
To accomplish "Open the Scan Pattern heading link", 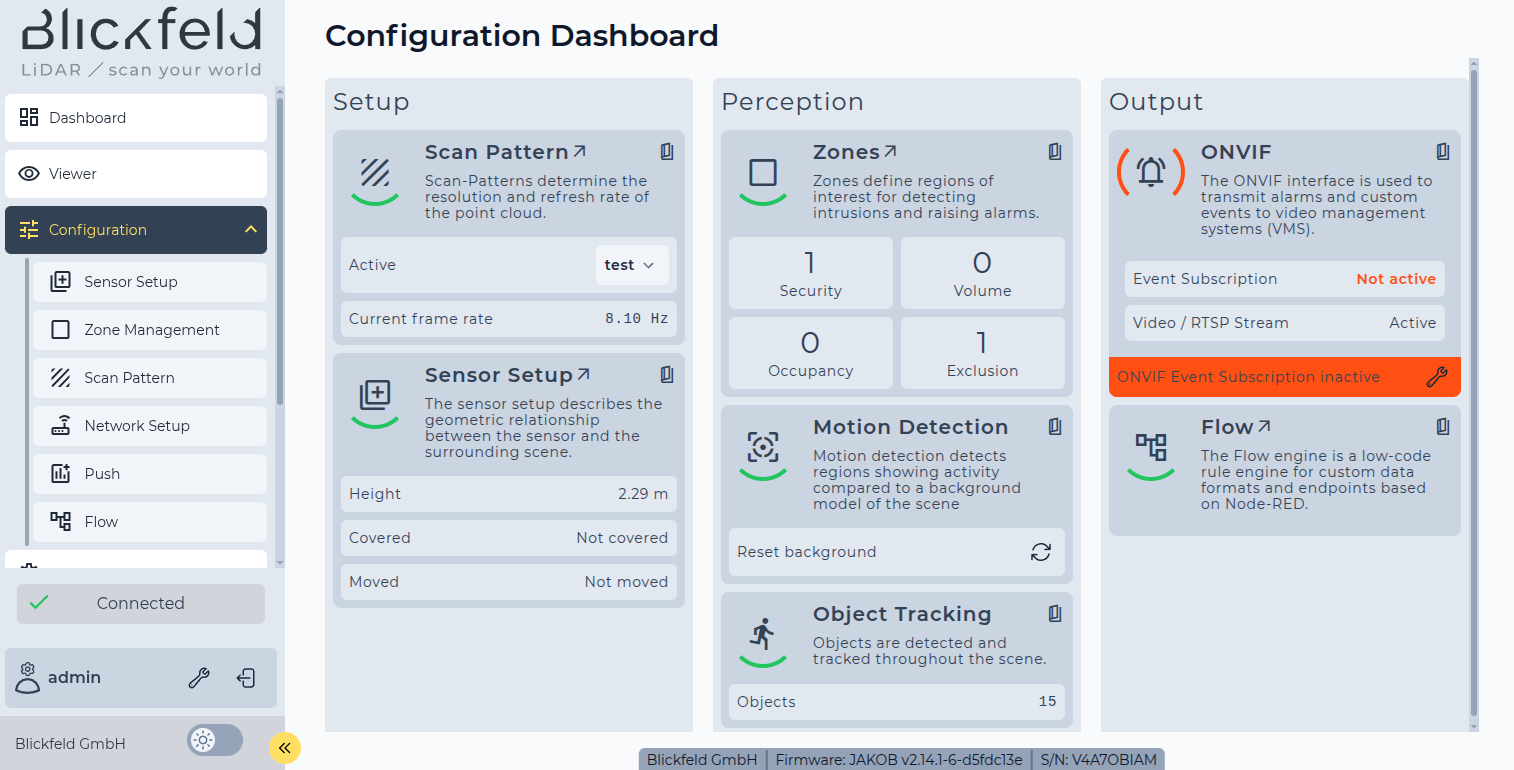I will (x=505, y=152).
